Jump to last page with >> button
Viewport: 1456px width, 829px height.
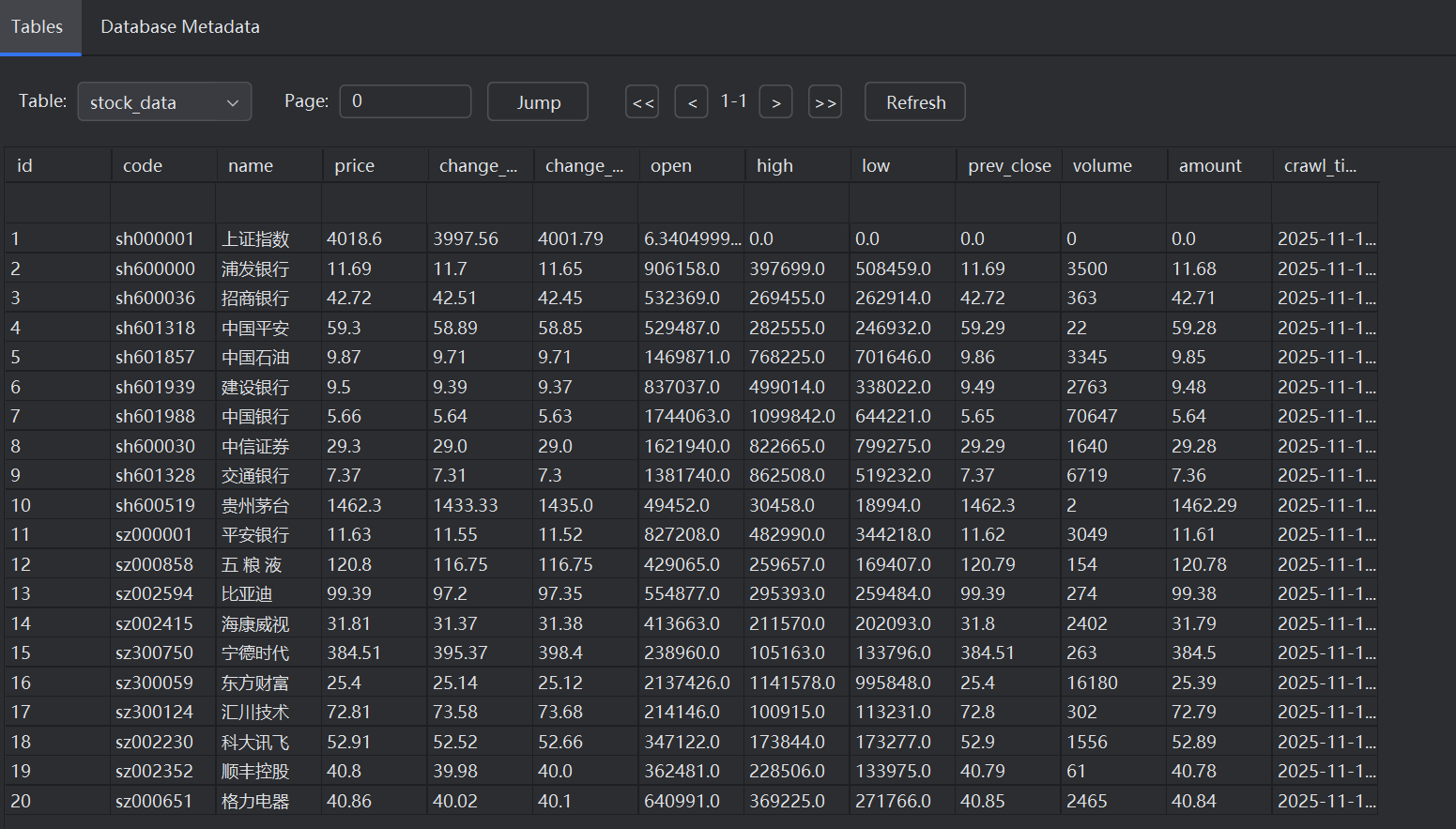[825, 102]
